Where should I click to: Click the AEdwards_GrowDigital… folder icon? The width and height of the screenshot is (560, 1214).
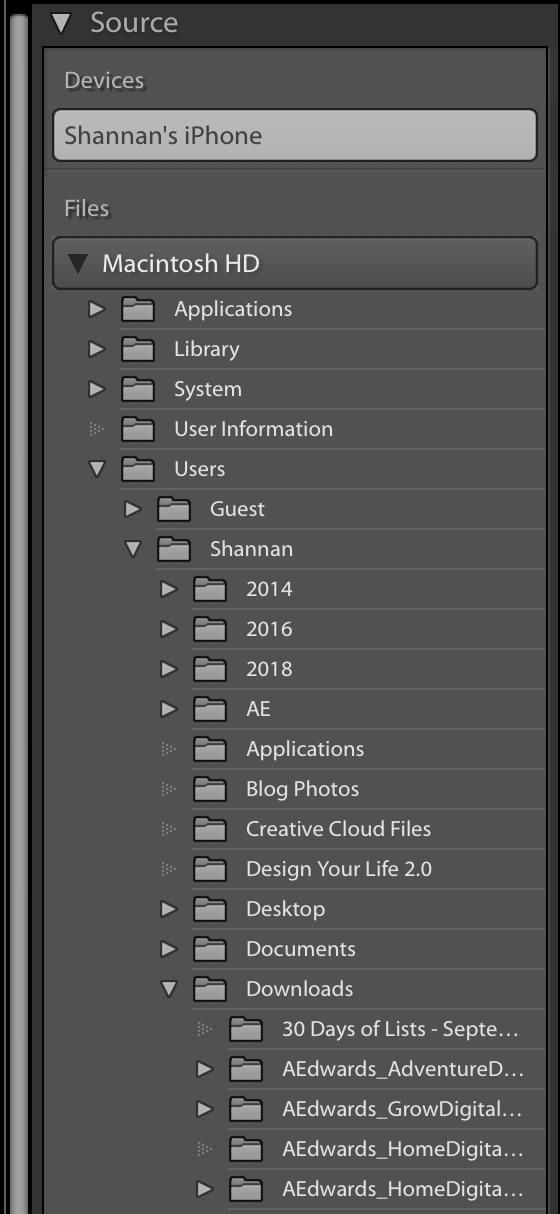[x=246, y=1109]
